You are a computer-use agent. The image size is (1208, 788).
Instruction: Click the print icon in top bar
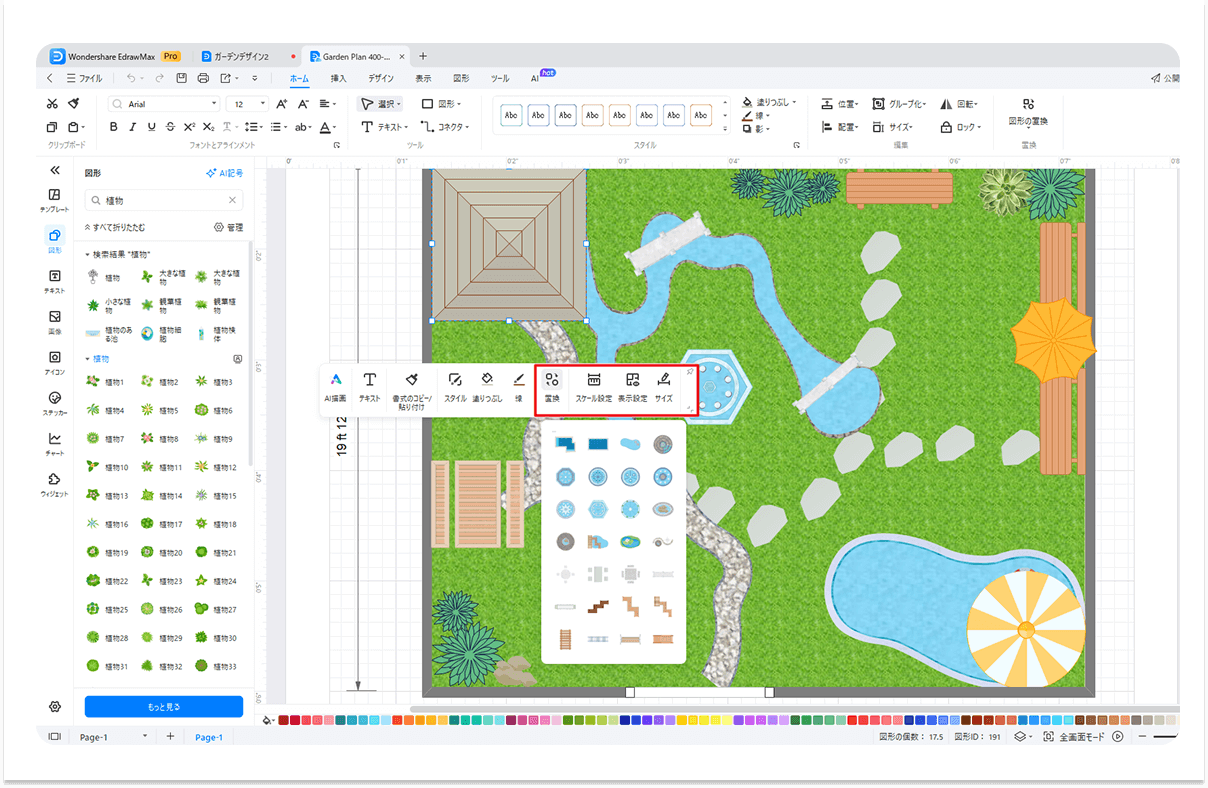(x=203, y=78)
